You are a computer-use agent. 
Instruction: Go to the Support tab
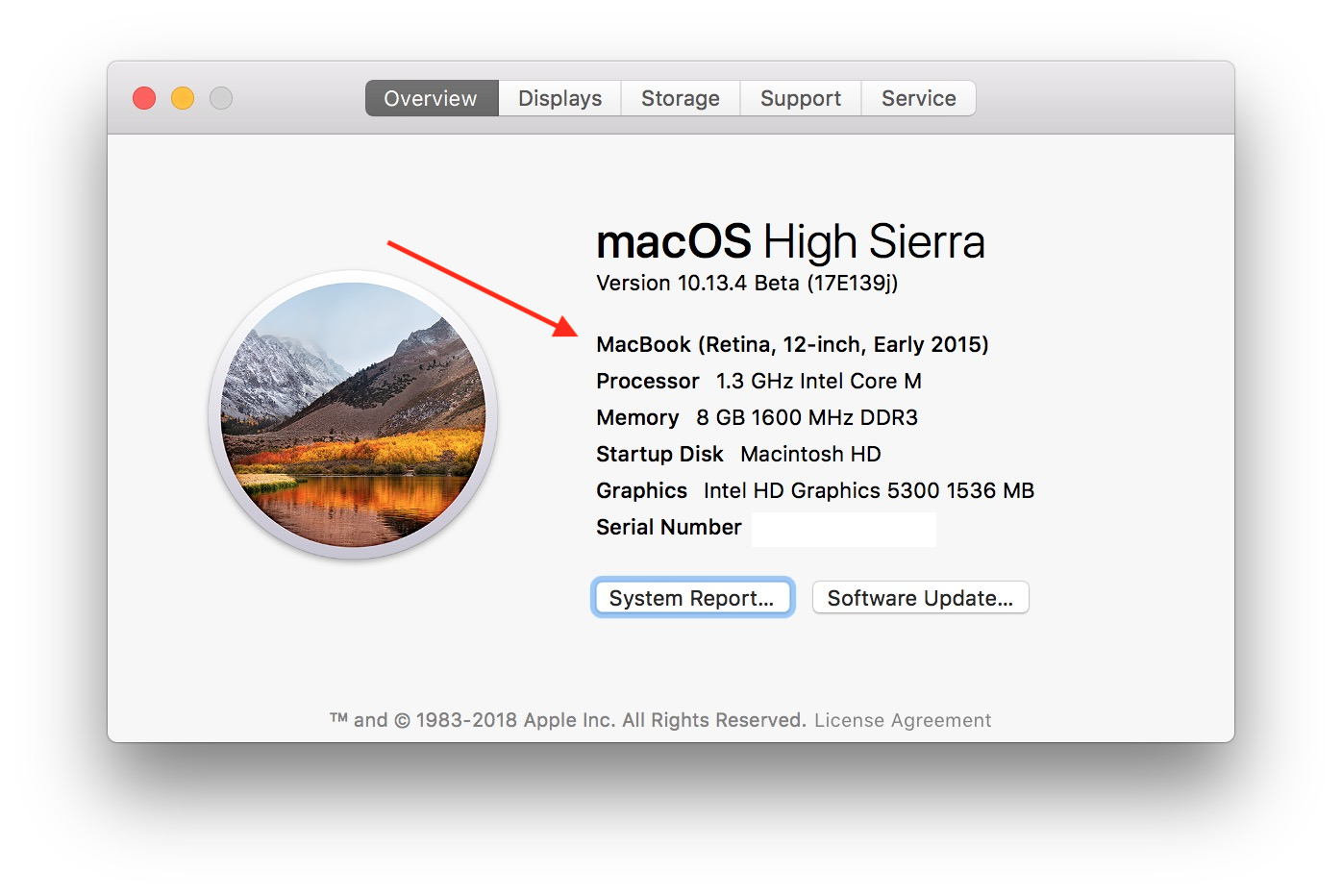click(801, 98)
